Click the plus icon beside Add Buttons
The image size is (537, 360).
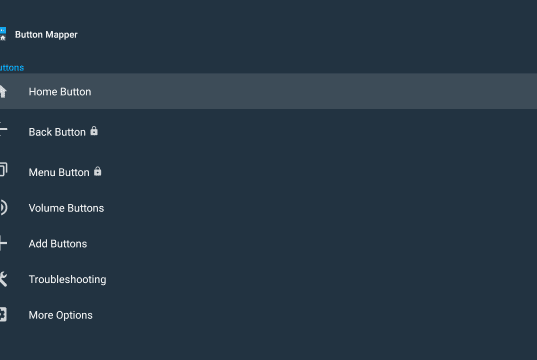[3, 243]
